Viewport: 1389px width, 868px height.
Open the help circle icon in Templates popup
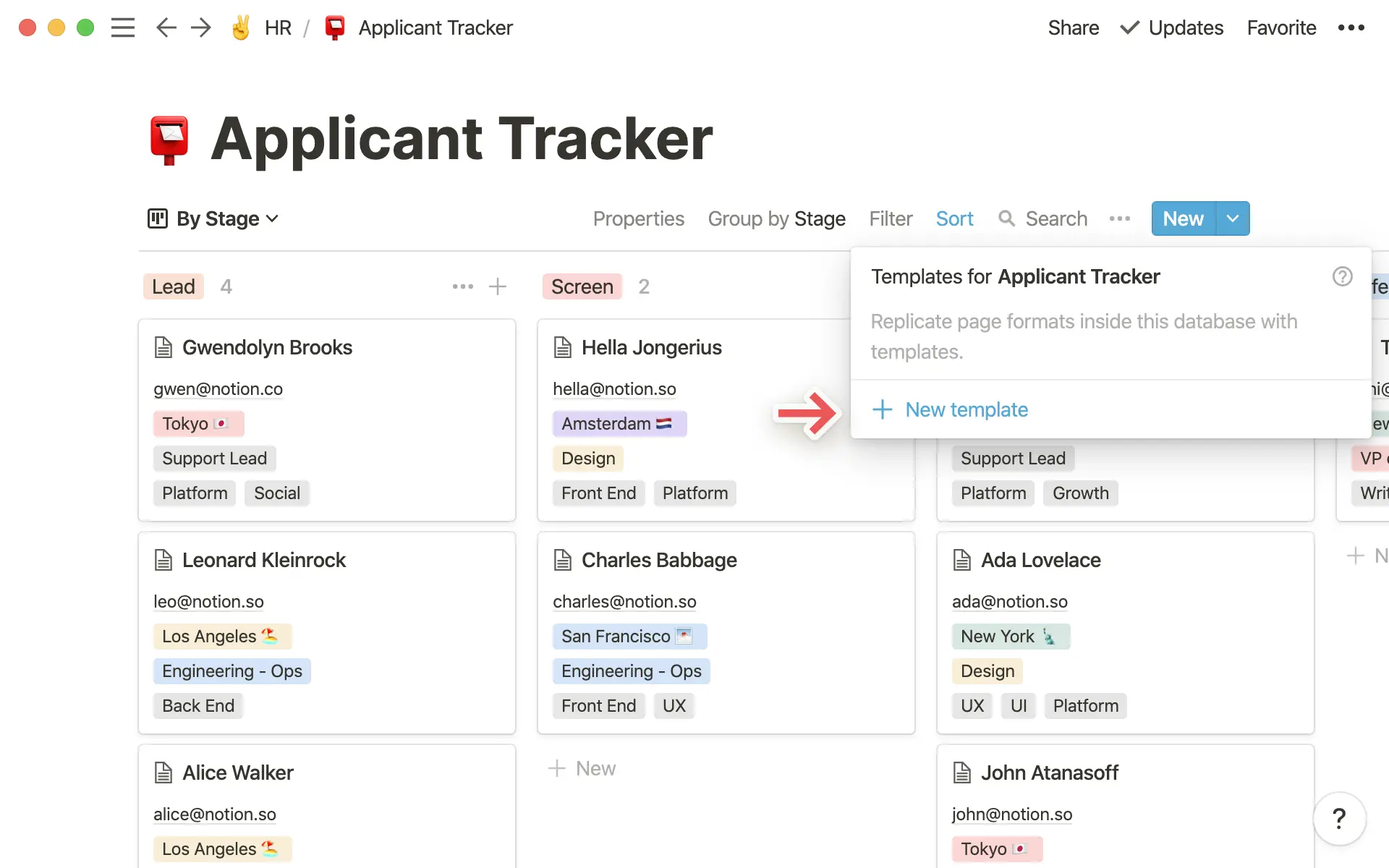(x=1343, y=276)
